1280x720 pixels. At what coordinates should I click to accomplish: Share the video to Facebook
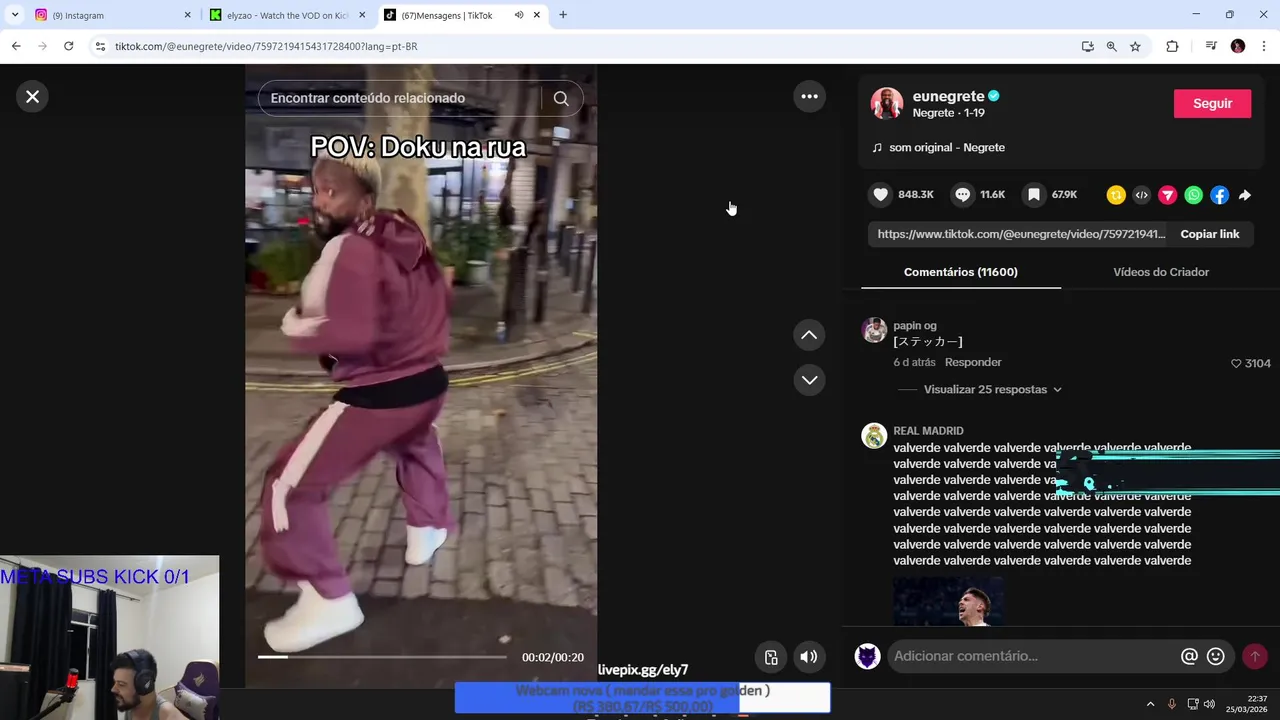[1219, 195]
